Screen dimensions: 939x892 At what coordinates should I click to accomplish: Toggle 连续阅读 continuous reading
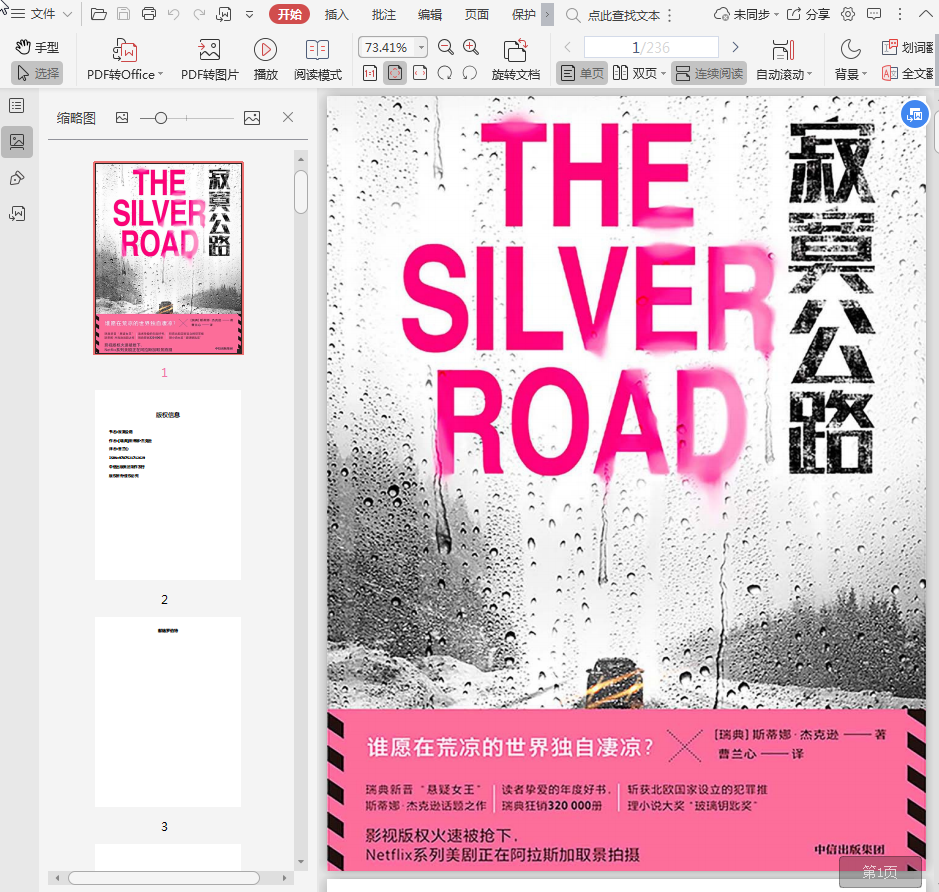point(709,73)
